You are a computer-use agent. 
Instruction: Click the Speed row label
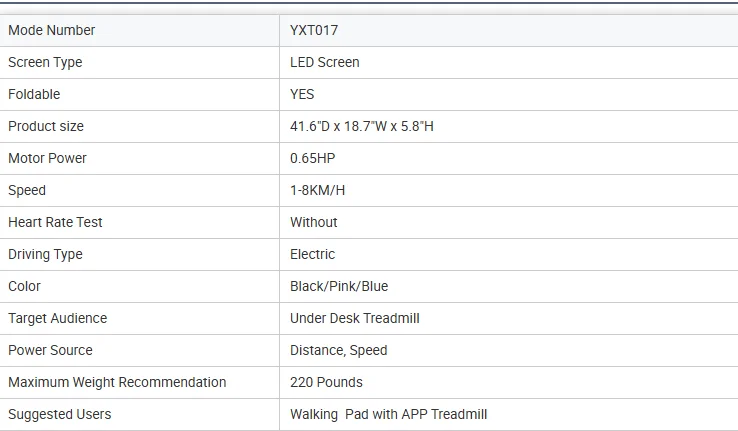click(x=27, y=191)
